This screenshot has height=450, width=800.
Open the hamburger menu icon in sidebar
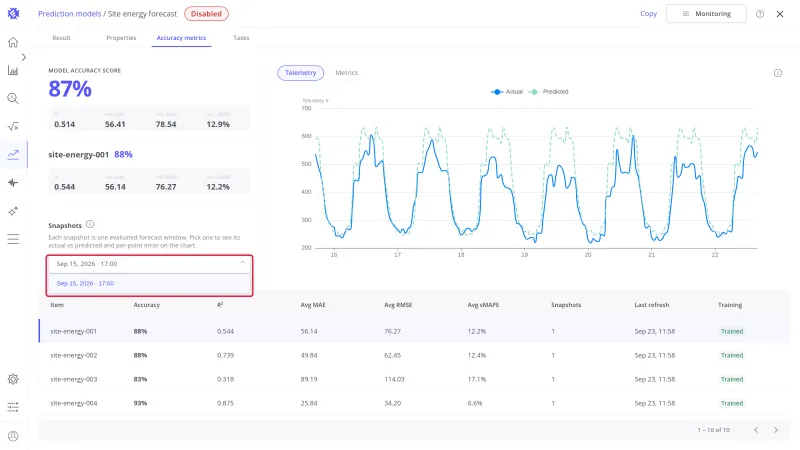point(13,239)
